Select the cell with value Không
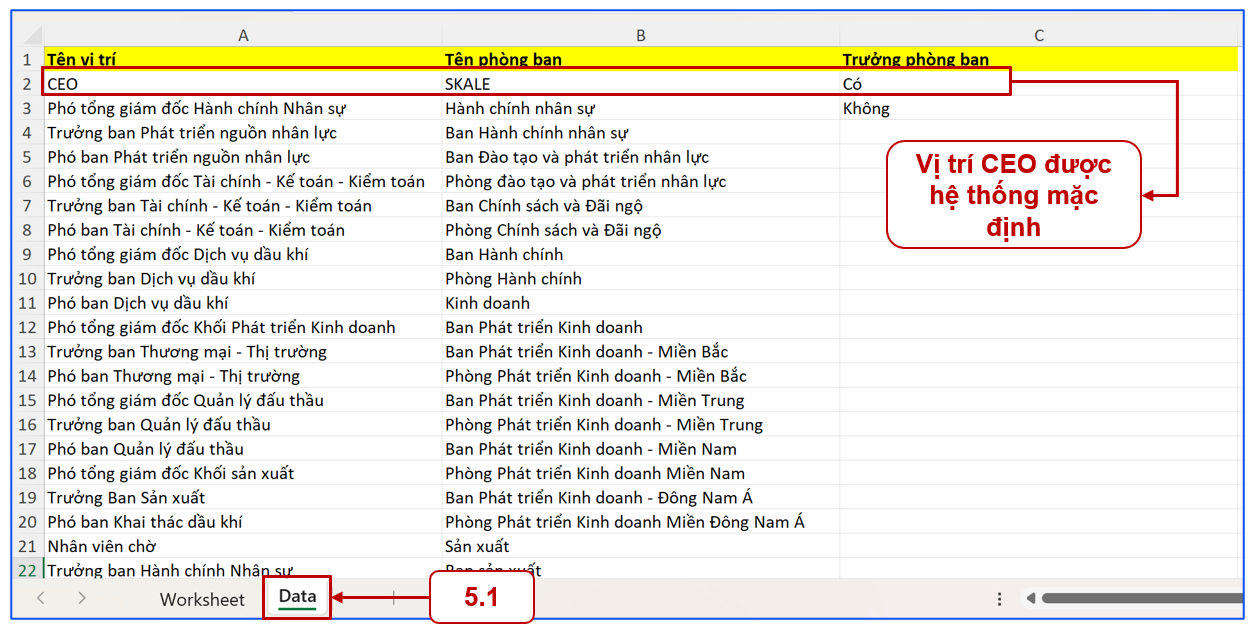Viewport: 1252px width, 627px height. [x=1039, y=109]
